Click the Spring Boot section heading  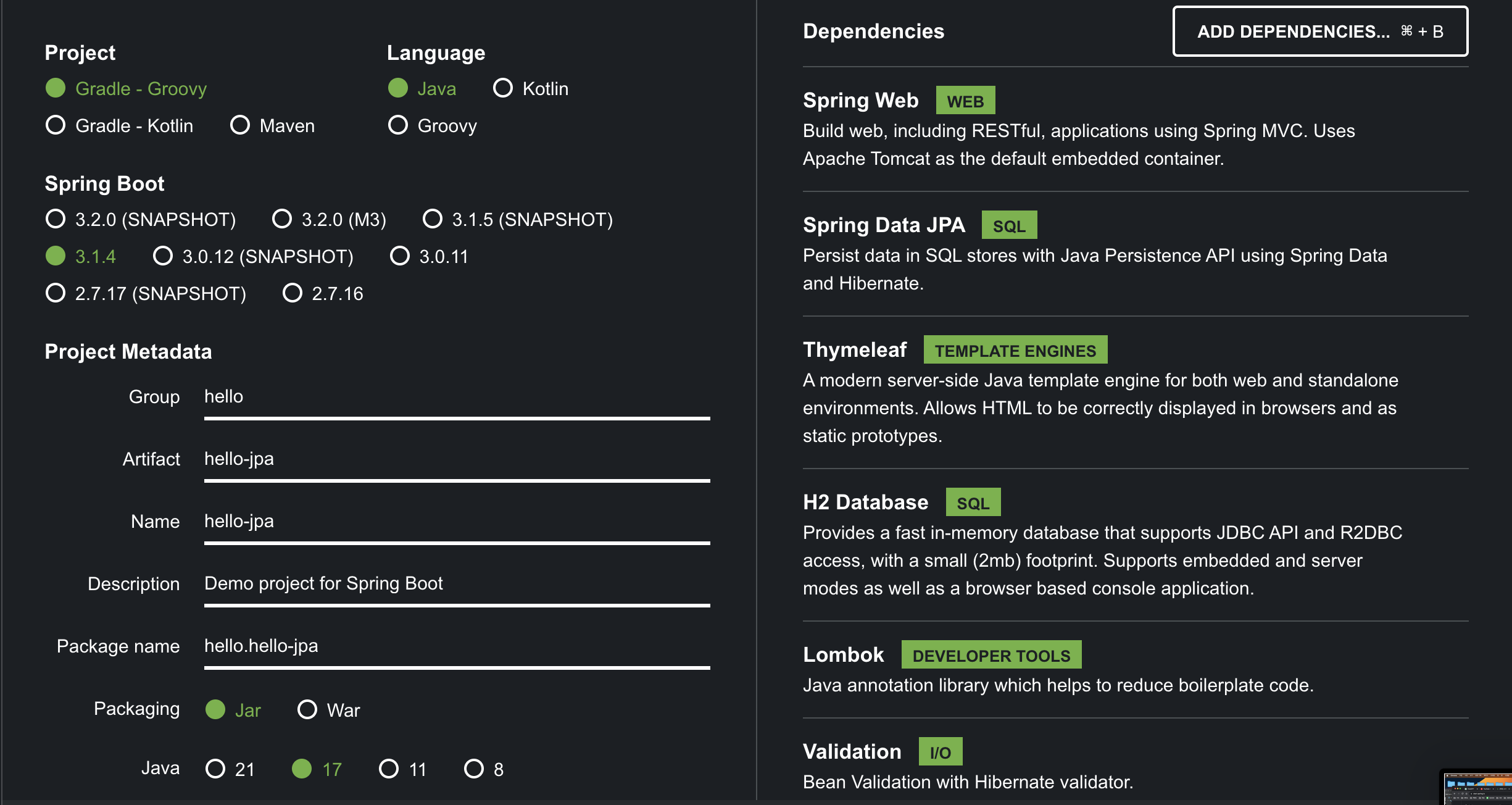pyautogui.click(x=104, y=184)
